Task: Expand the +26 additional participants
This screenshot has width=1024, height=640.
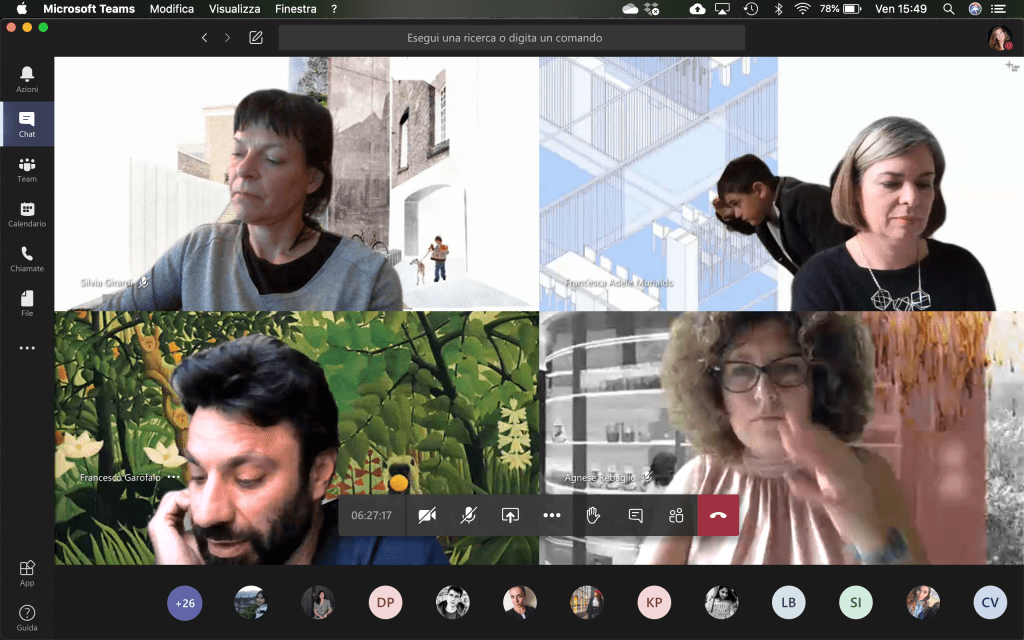Action: click(185, 603)
